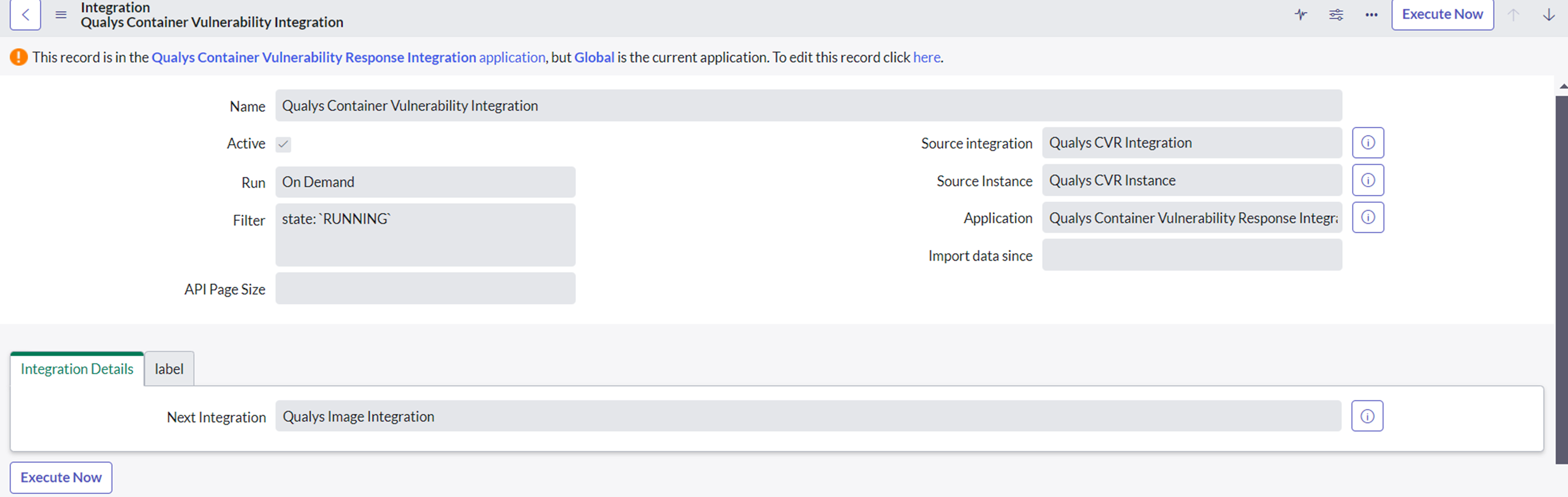1568x497 pixels.
Task: Open the Global application link
Action: (x=594, y=57)
